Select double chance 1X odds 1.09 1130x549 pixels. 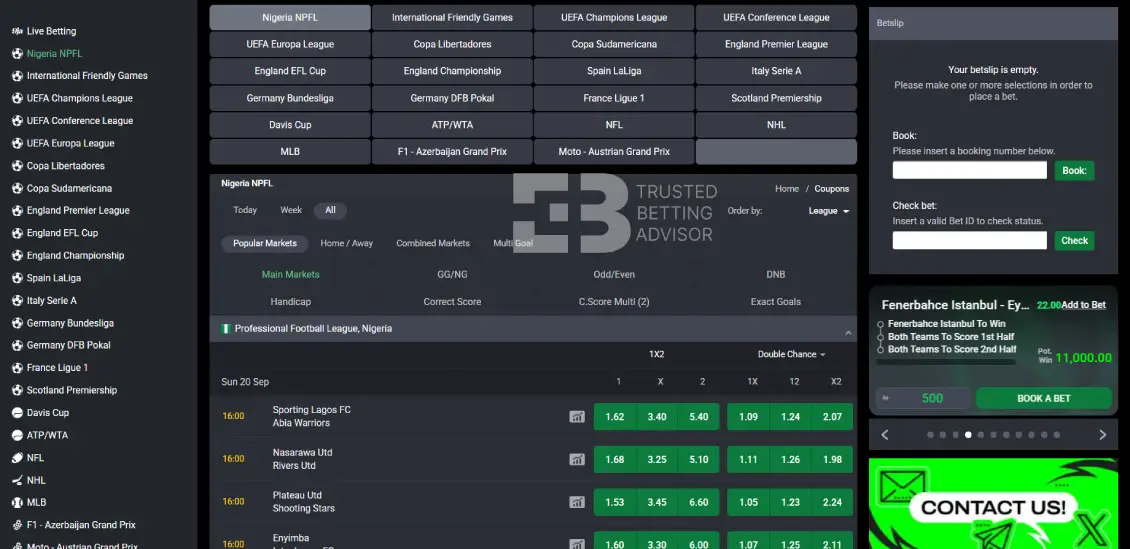tap(748, 416)
